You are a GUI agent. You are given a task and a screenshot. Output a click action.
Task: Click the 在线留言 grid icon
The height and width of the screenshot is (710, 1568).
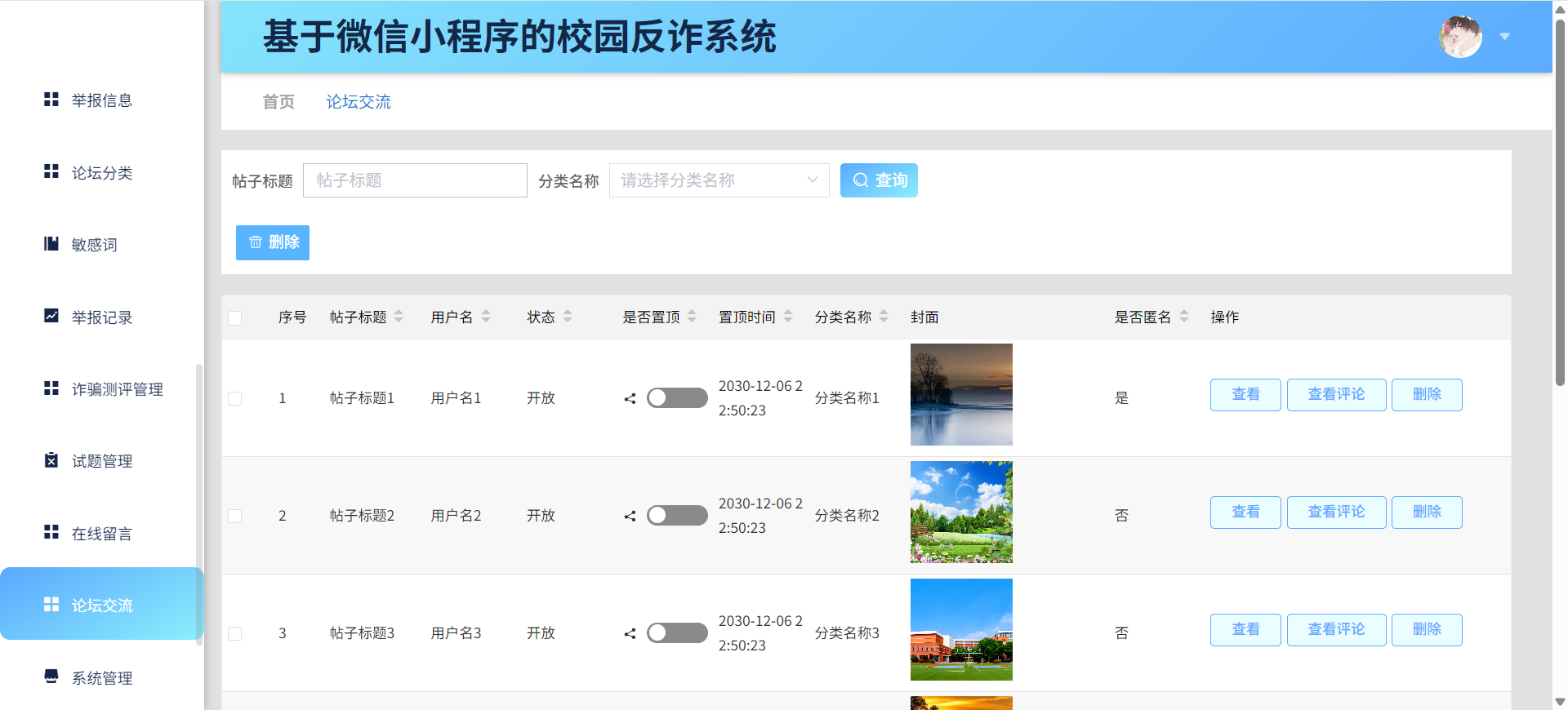click(51, 533)
